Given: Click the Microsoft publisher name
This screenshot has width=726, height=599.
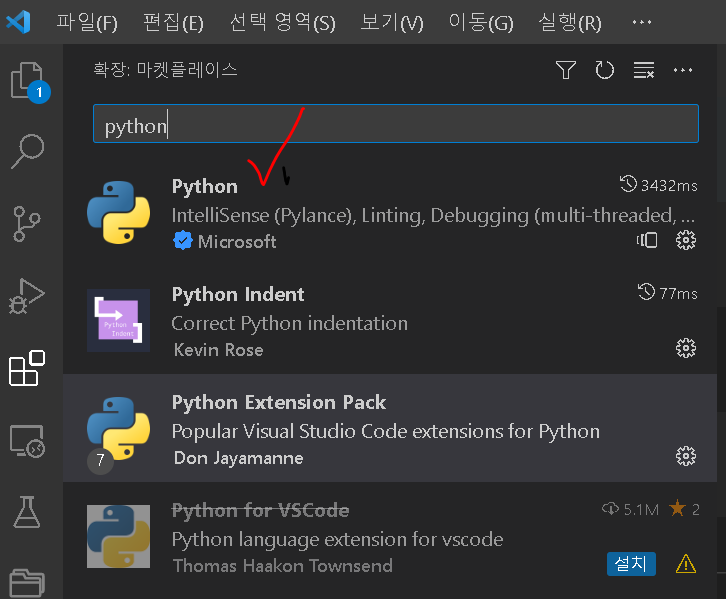Looking at the screenshot, I should pos(237,242).
